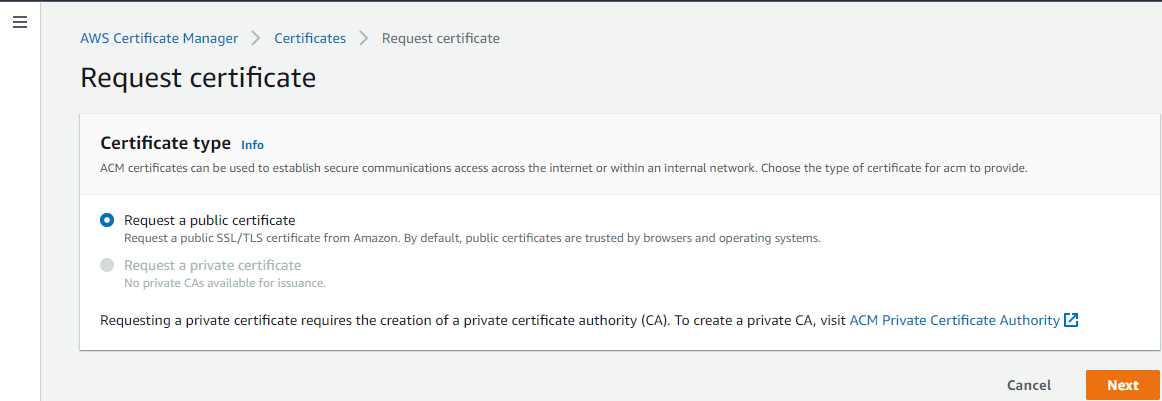Visit the ACM Private Certificate Authority link
Viewport: 1162px width, 401px height.
point(954,320)
